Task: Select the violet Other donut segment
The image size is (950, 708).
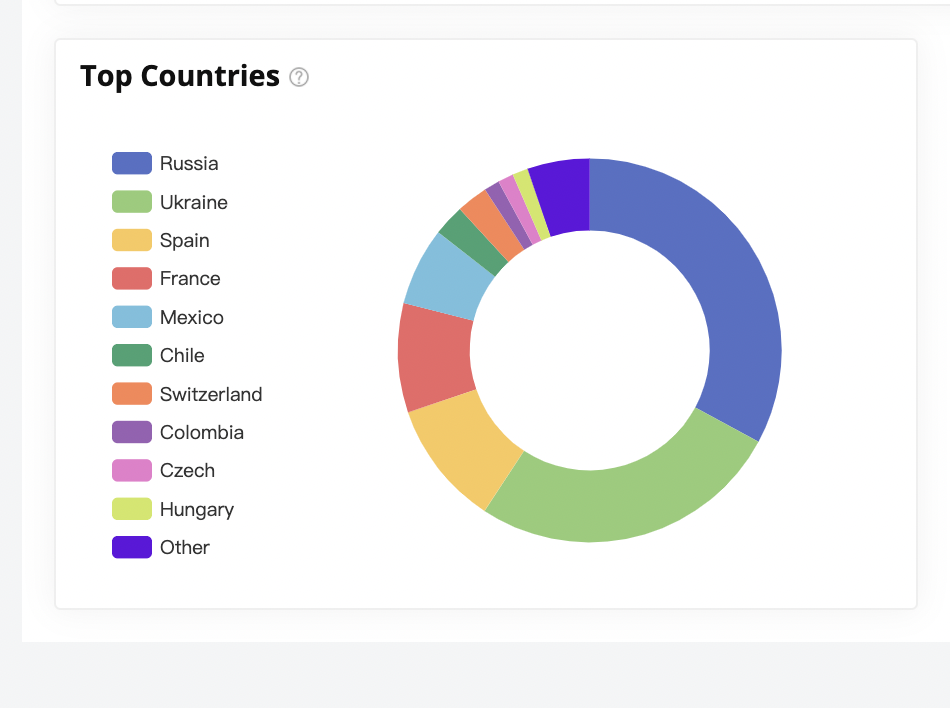Action: click(563, 195)
